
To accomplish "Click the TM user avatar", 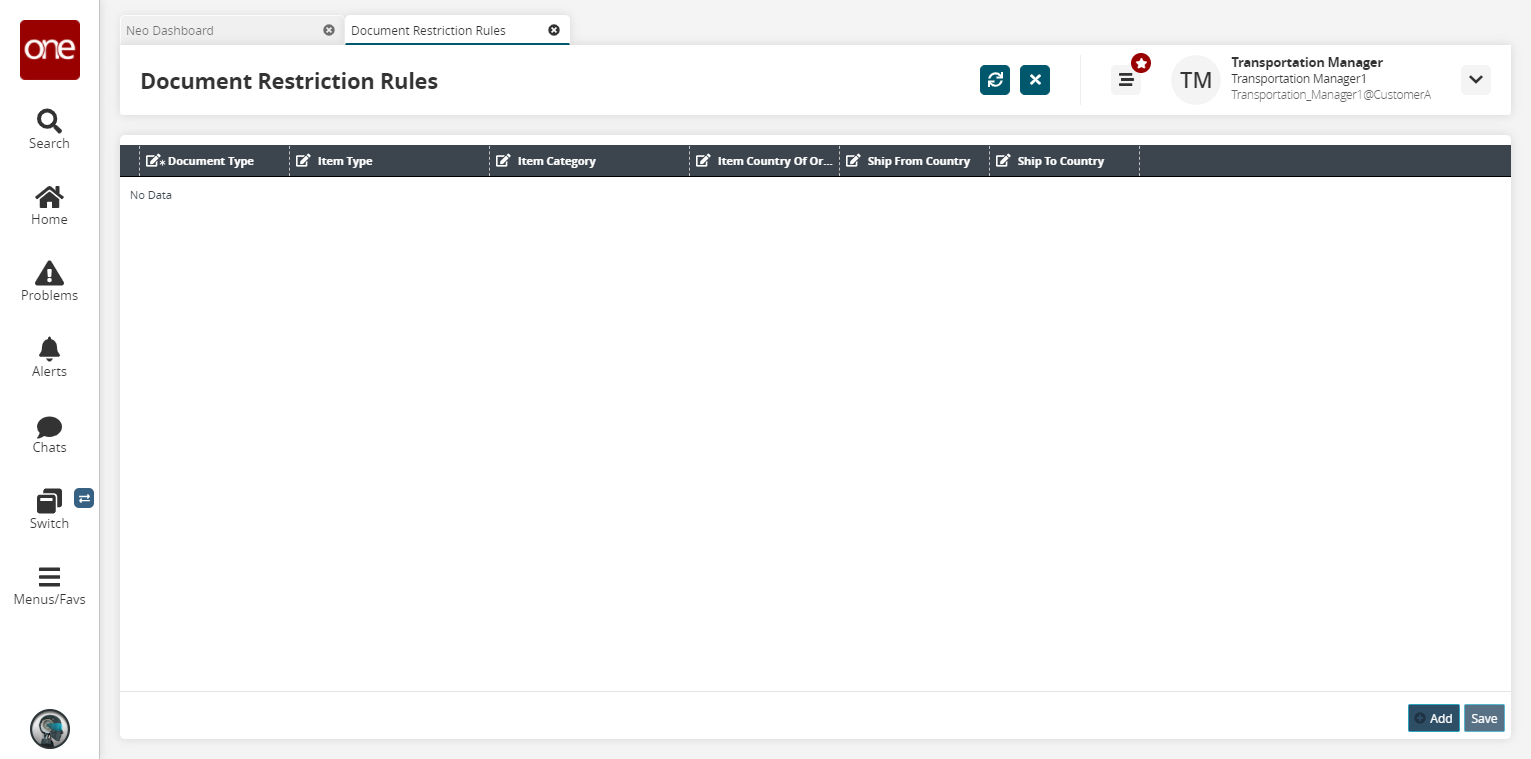I will coord(1196,80).
